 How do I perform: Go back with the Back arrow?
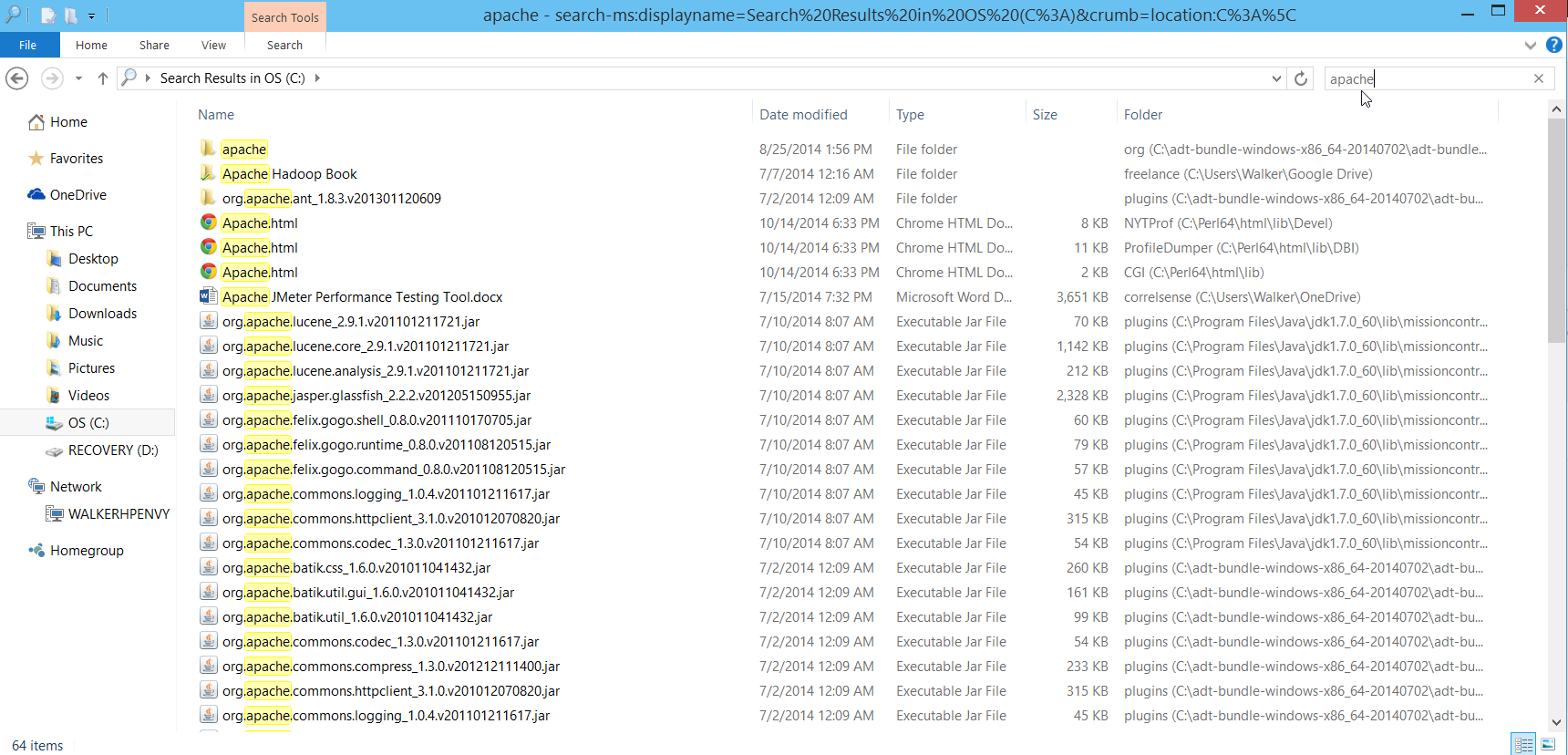click(x=17, y=78)
